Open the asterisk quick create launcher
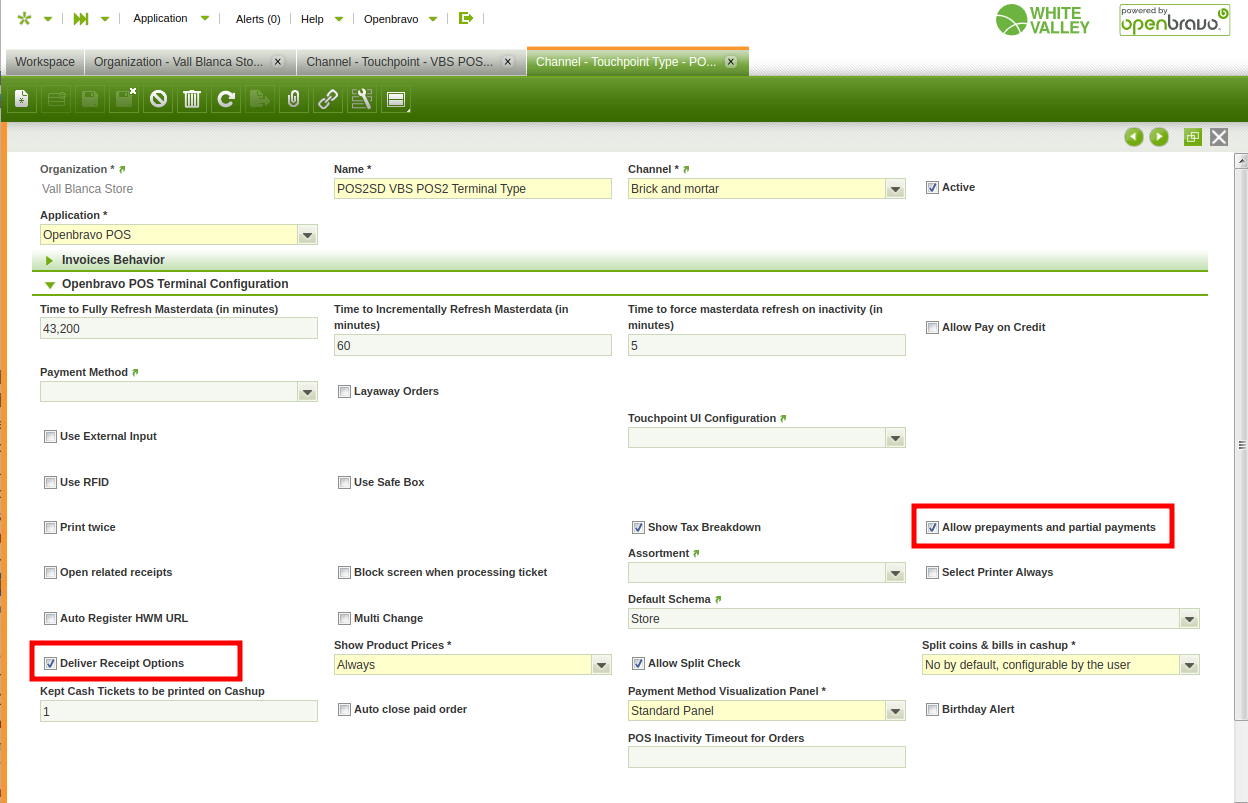Image resolution: width=1248 pixels, height=803 pixels. tap(25, 18)
